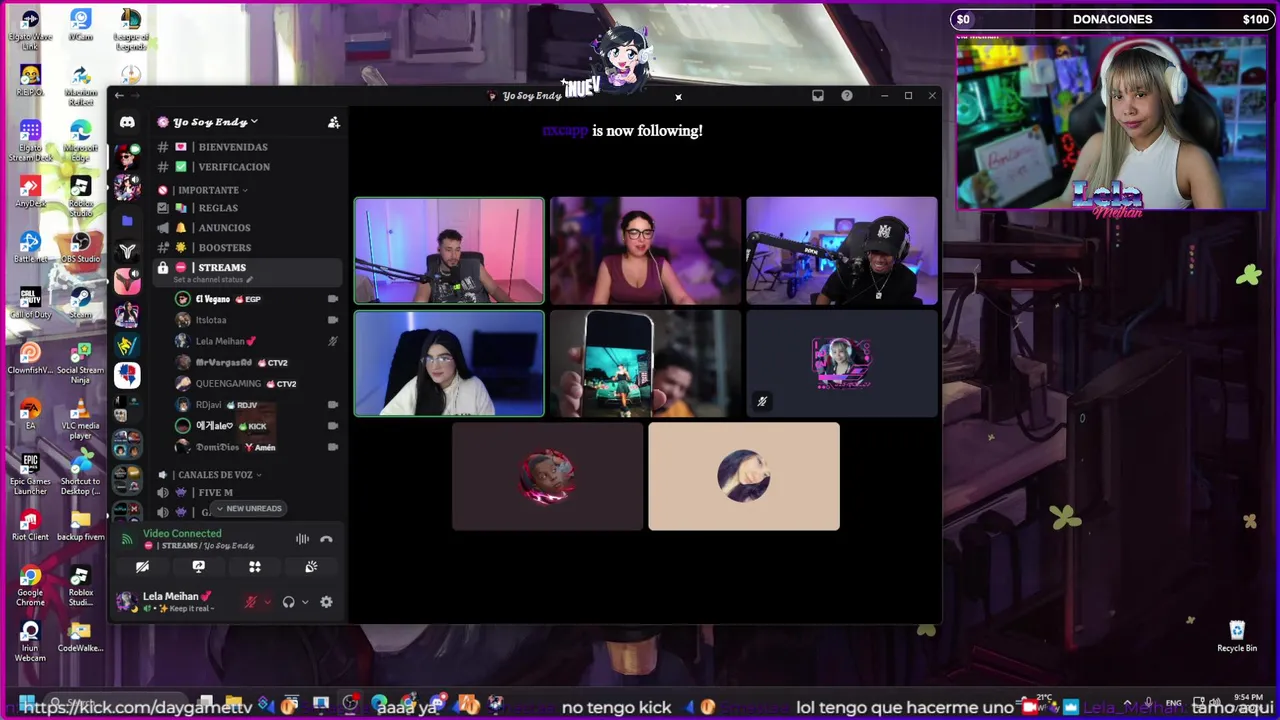
Task: Open Battle.net desktop shortcut
Action: pos(30,248)
